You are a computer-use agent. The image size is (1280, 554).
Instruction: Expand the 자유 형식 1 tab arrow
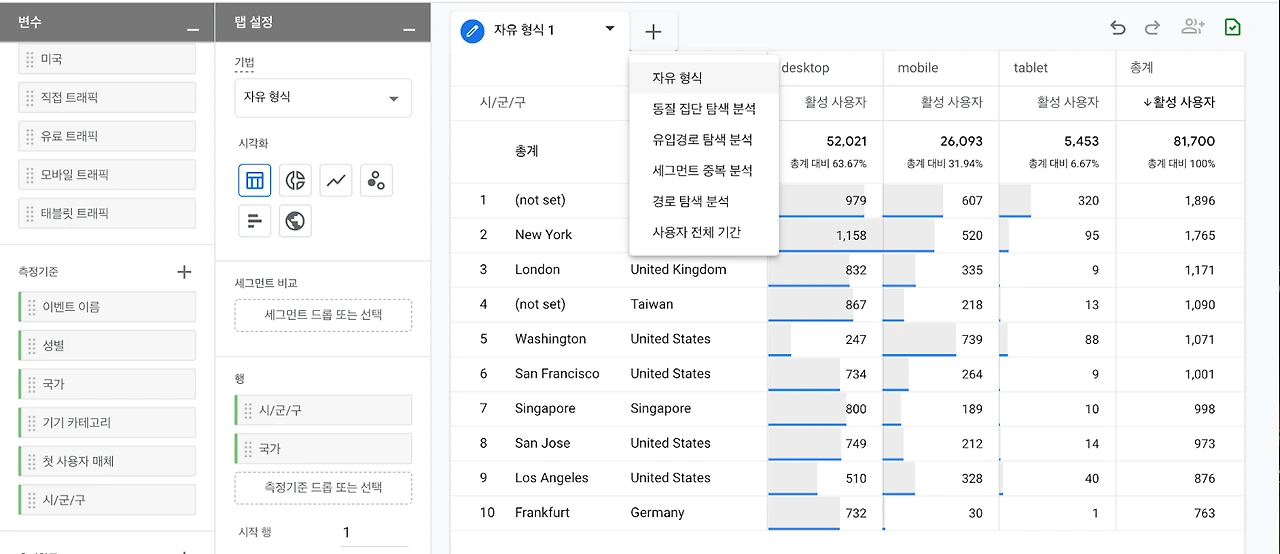click(610, 29)
